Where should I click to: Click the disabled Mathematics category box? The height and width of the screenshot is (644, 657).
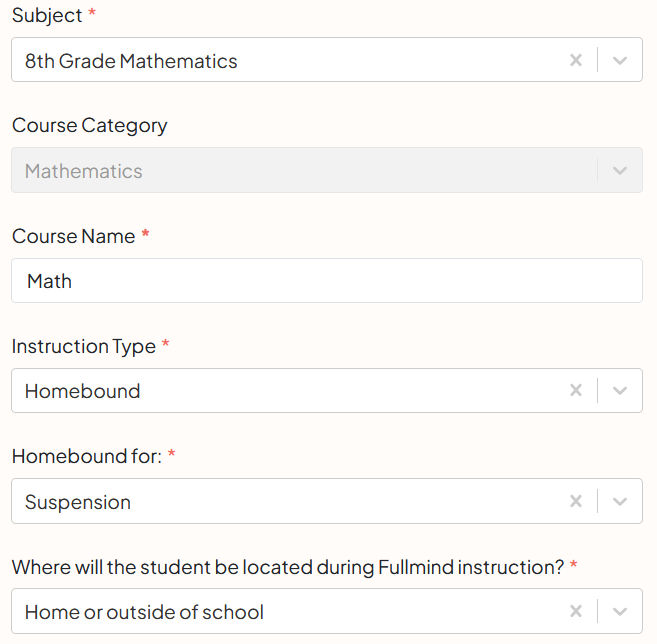327,170
